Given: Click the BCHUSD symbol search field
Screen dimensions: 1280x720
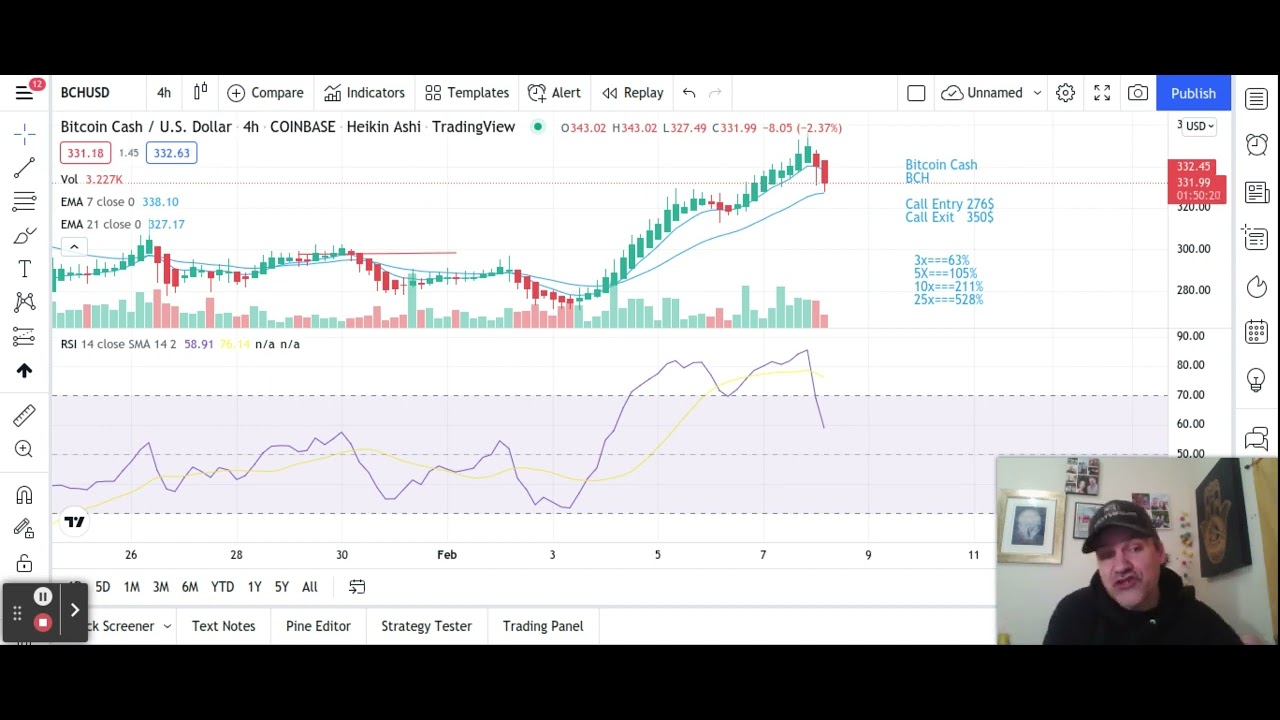Looking at the screenshot, I should (x=86, y=93).
